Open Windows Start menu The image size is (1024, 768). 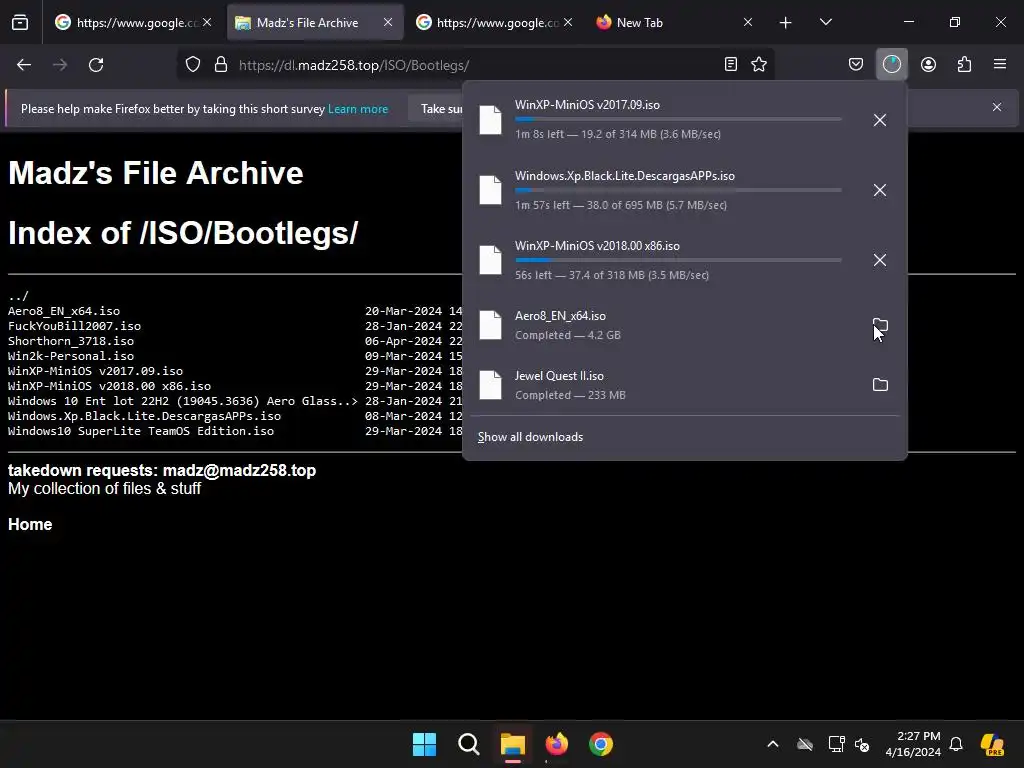tap(424, 744)
